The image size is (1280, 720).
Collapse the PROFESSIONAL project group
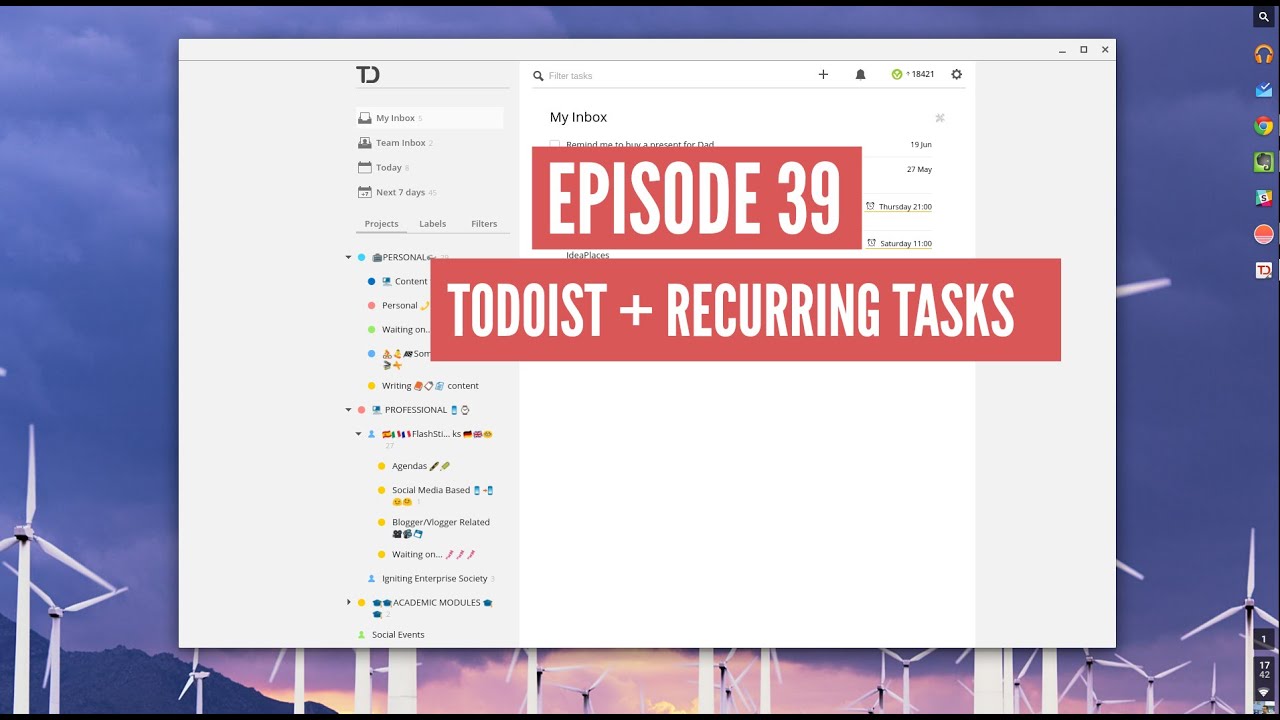(x=348, y=409)
